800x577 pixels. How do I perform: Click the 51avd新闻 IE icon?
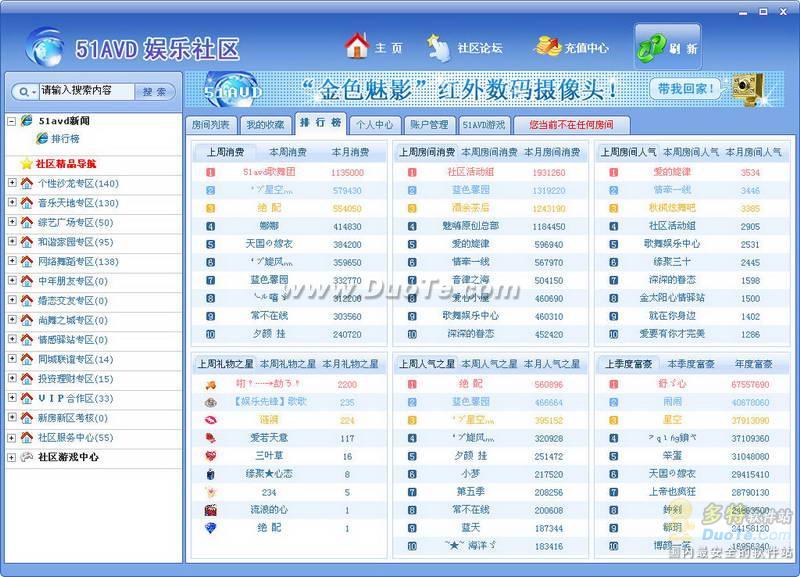(x=27, y=121)
